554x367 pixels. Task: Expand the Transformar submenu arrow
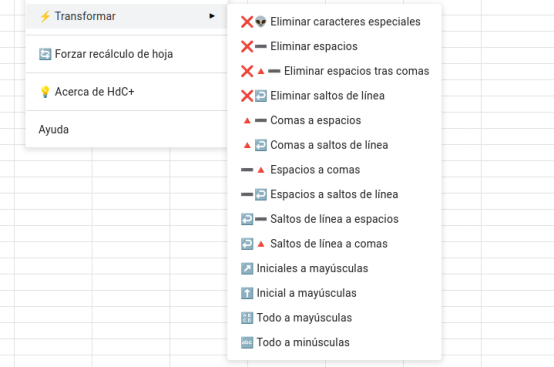pyautogui.click(x=212, y=16)
